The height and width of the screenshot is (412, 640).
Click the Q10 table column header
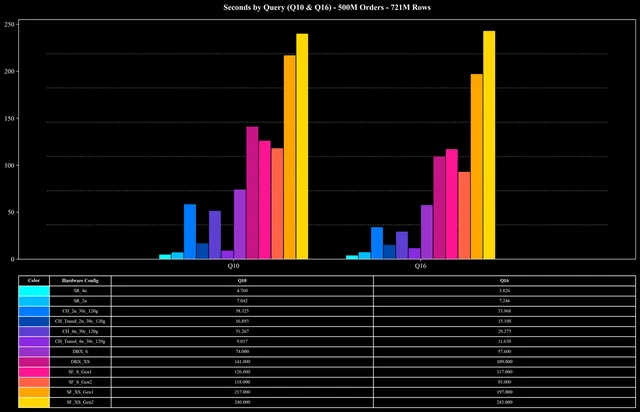tap(242, 281)
